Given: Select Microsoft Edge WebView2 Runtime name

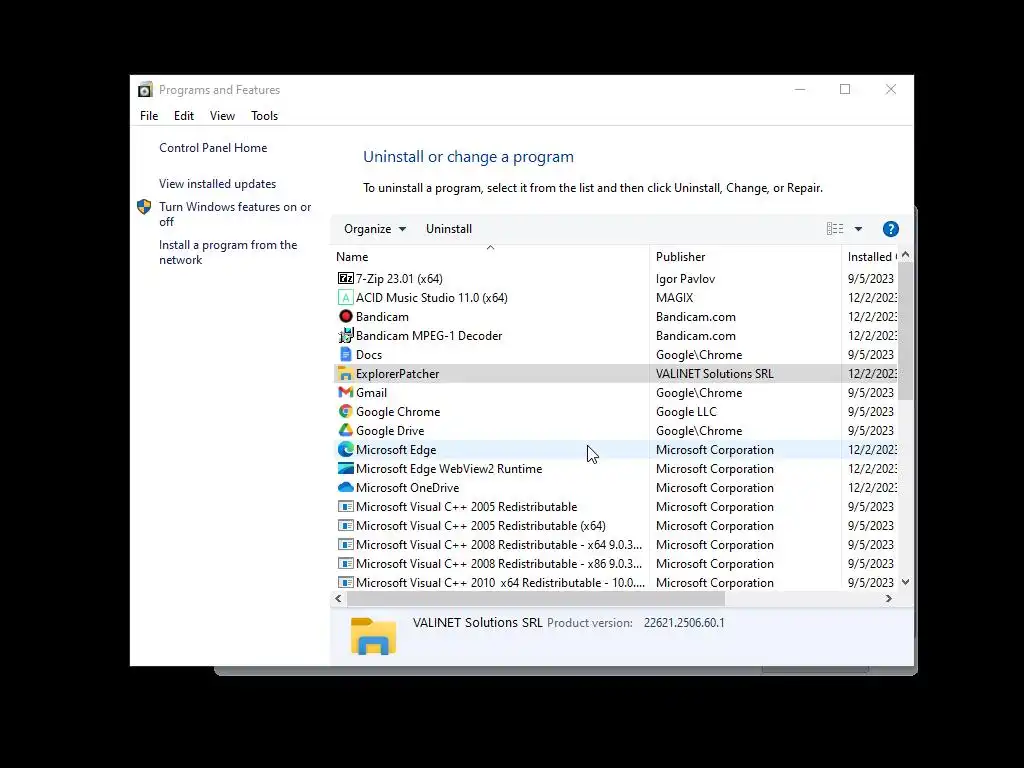Looking at the screenshot, I should pyautogui.click(x=449, y=468).
